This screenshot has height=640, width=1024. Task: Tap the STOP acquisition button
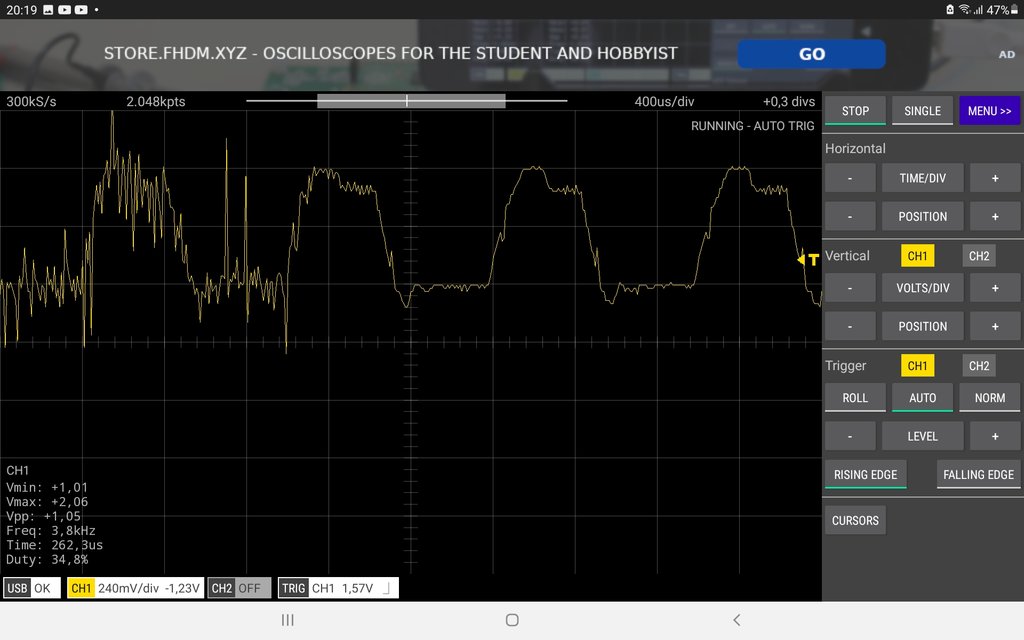point(855,111)
